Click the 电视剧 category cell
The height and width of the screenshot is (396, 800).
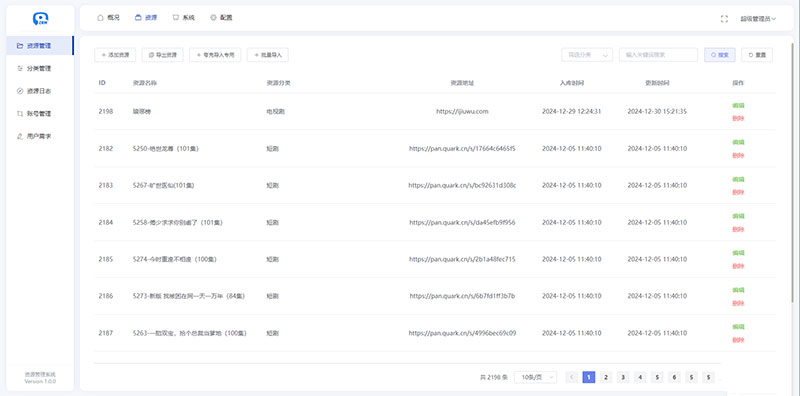(x=276, y=111)
